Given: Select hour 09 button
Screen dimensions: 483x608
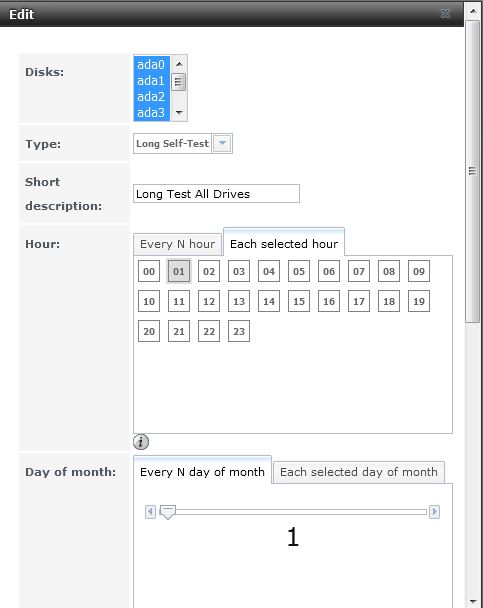Looking at the screenshot, I should tap(419, 271).
